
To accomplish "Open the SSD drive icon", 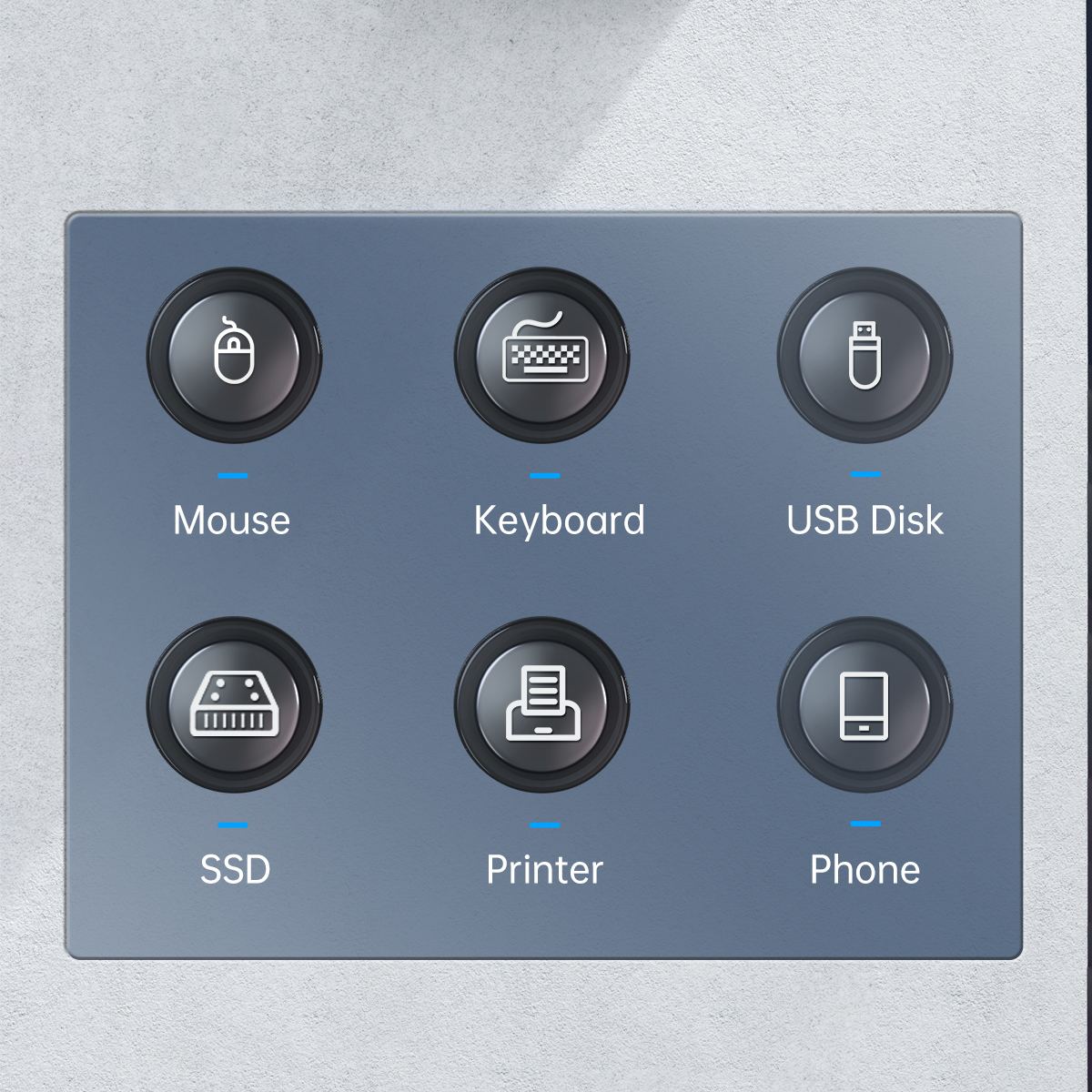I will 235,705.
